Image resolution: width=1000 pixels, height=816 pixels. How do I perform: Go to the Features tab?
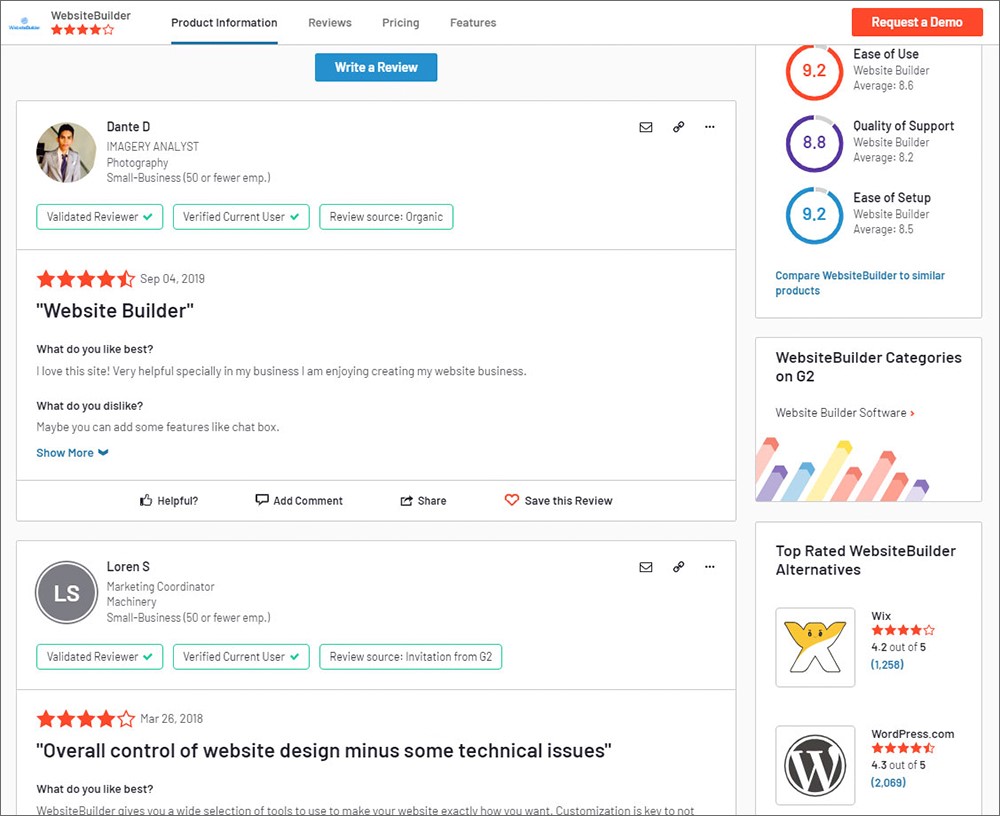pyautogui.click(x=473, y=23)
